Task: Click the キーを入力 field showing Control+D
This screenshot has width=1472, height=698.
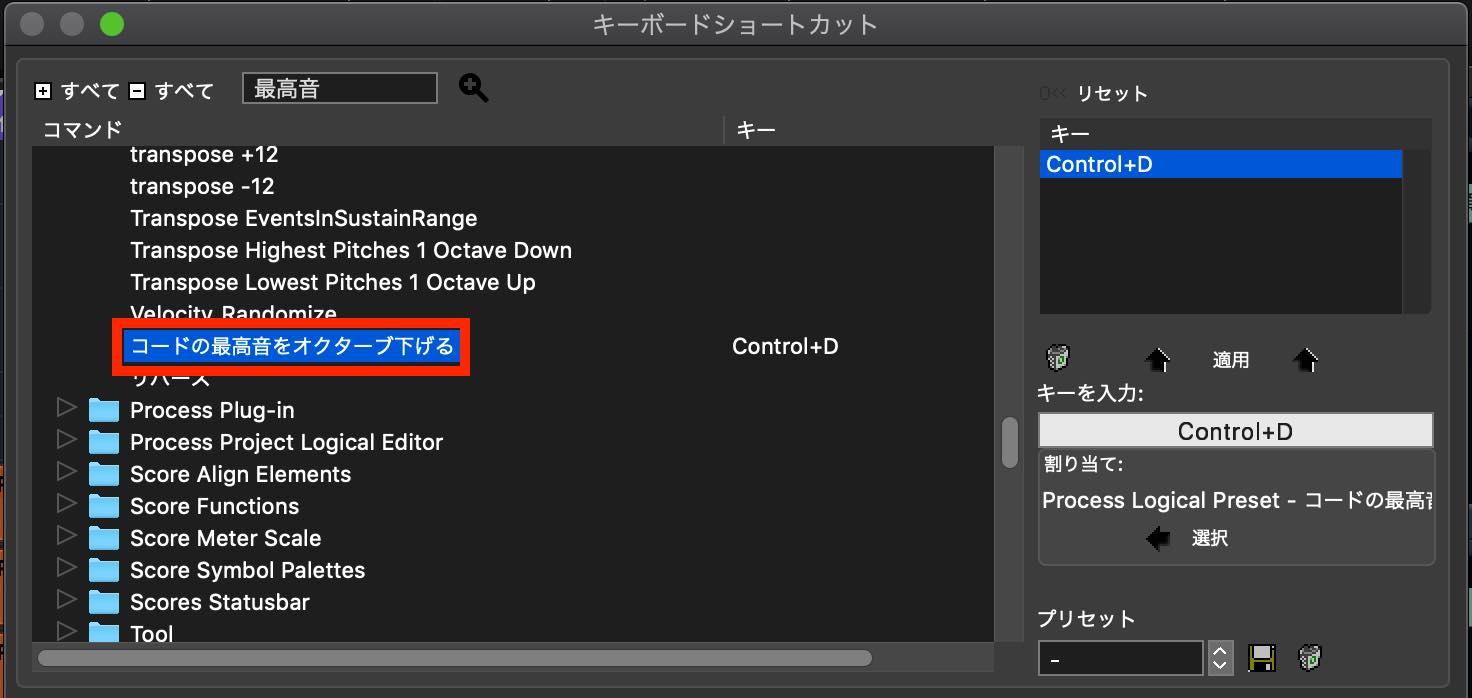Action: (1236, 431)
